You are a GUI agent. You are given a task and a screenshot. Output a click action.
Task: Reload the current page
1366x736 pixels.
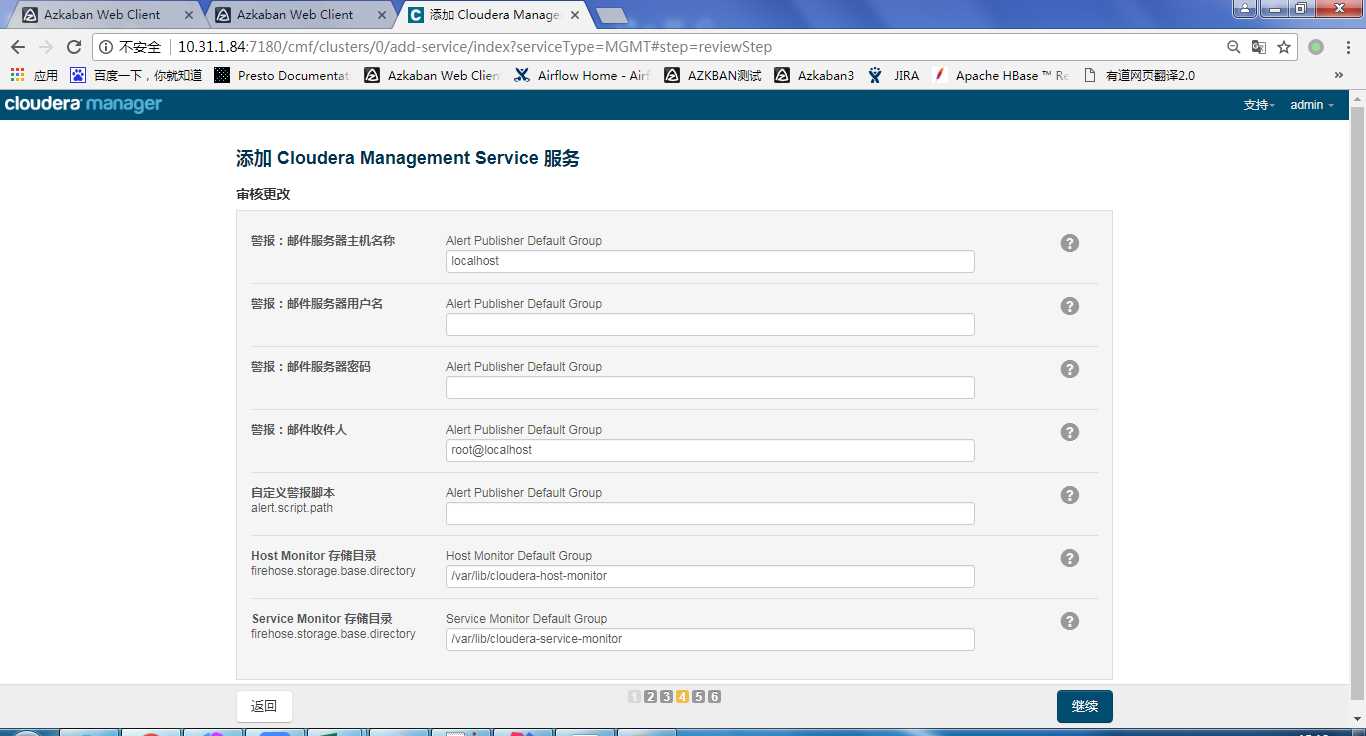click(x=74, y=47)
